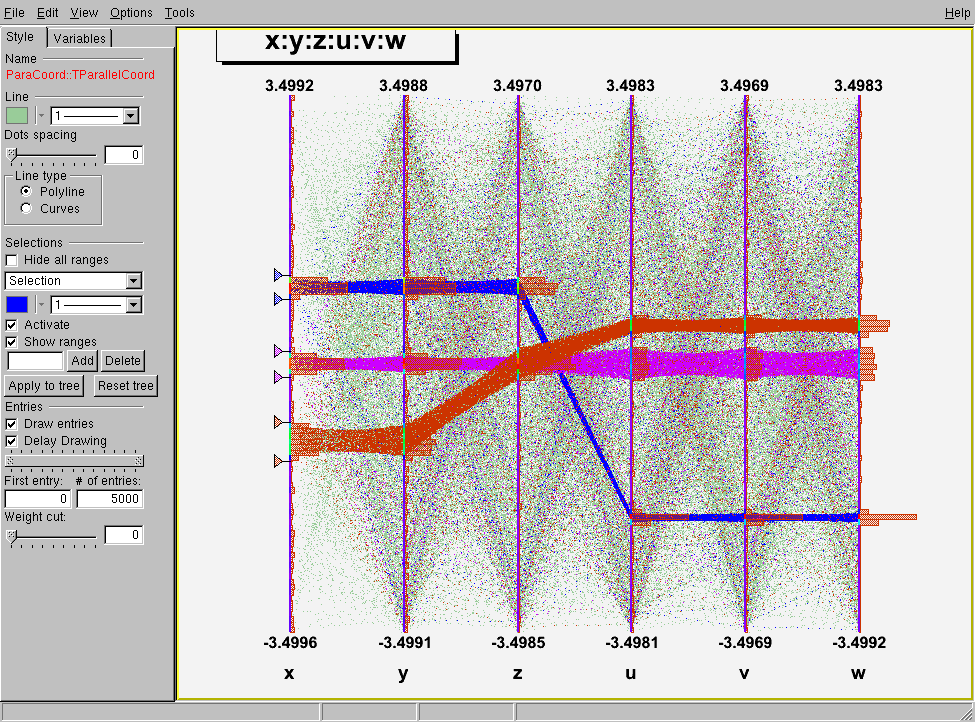The height and width of the screenshot is (722, 975).
Task: Open the Help menu
Action: tap(957, 12)
